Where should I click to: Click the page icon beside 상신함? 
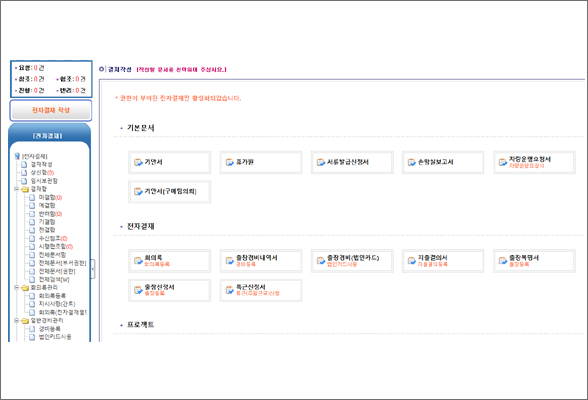pos(24,173)
